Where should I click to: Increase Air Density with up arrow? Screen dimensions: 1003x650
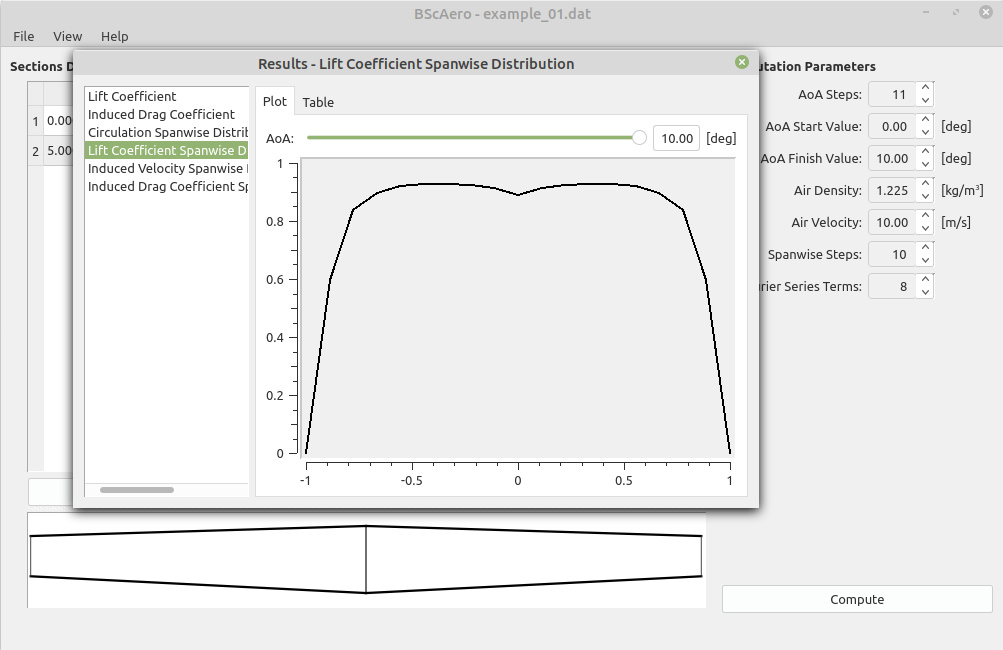coord(925,184)
